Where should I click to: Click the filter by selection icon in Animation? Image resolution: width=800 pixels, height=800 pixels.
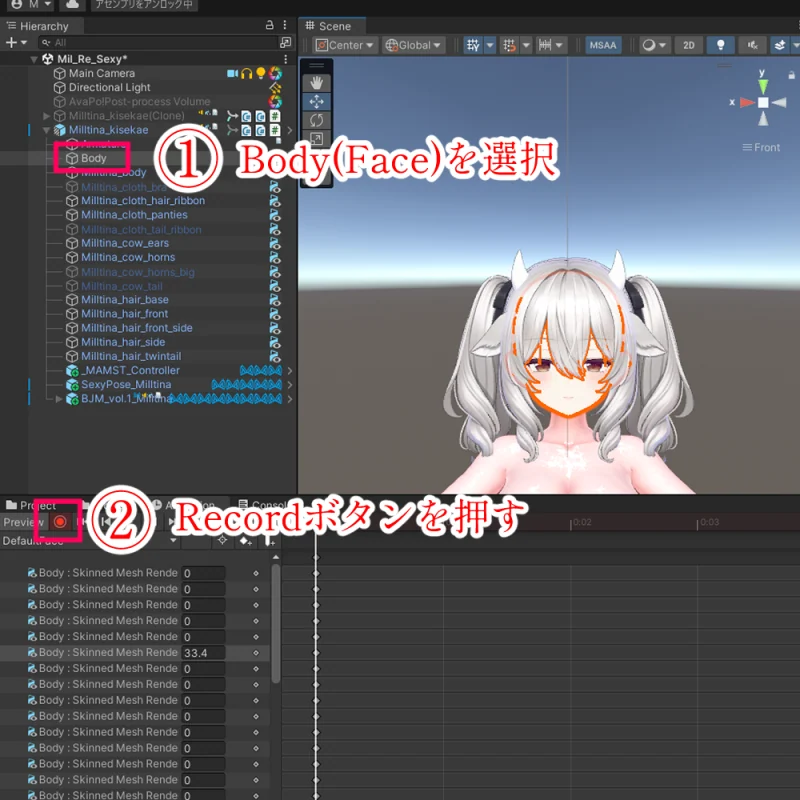(x=222, y=540)
